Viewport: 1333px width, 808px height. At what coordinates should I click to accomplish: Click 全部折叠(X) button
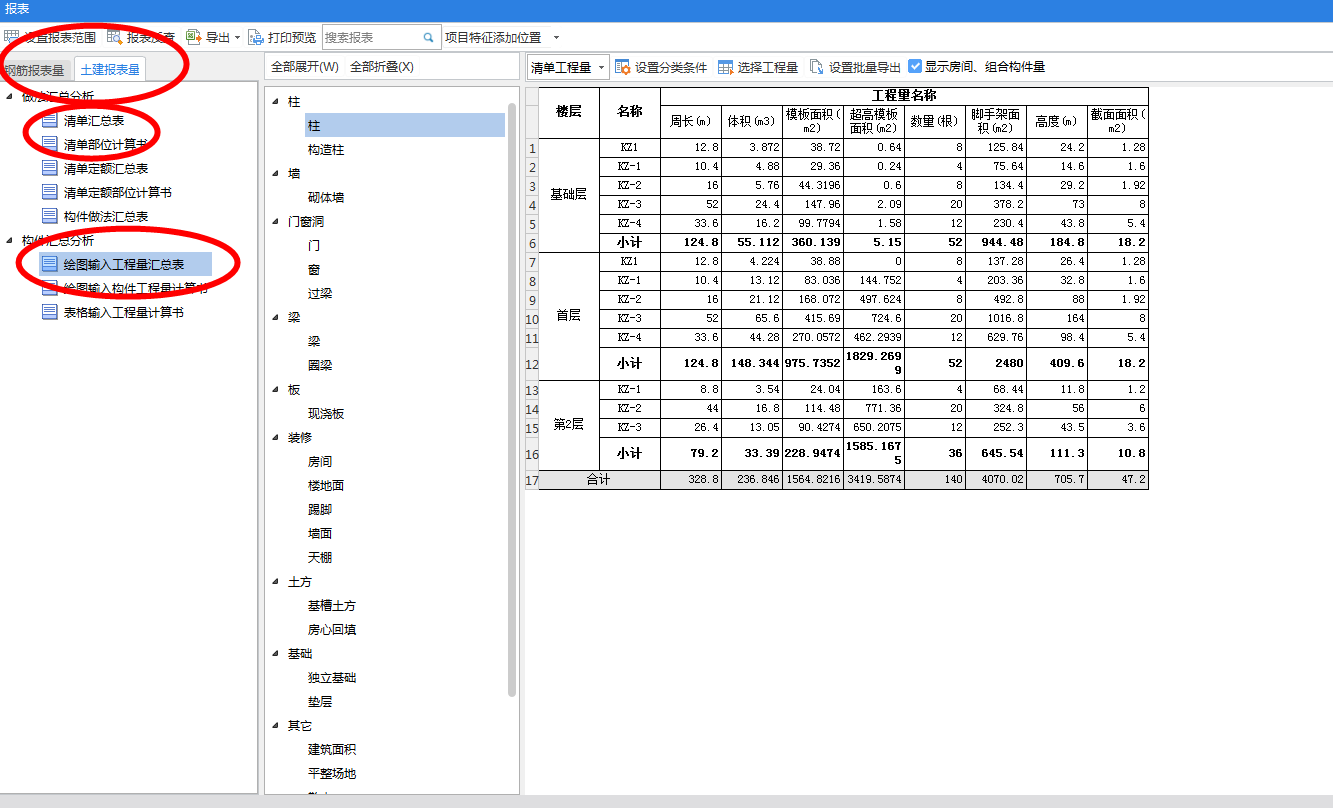click(382, 67)
